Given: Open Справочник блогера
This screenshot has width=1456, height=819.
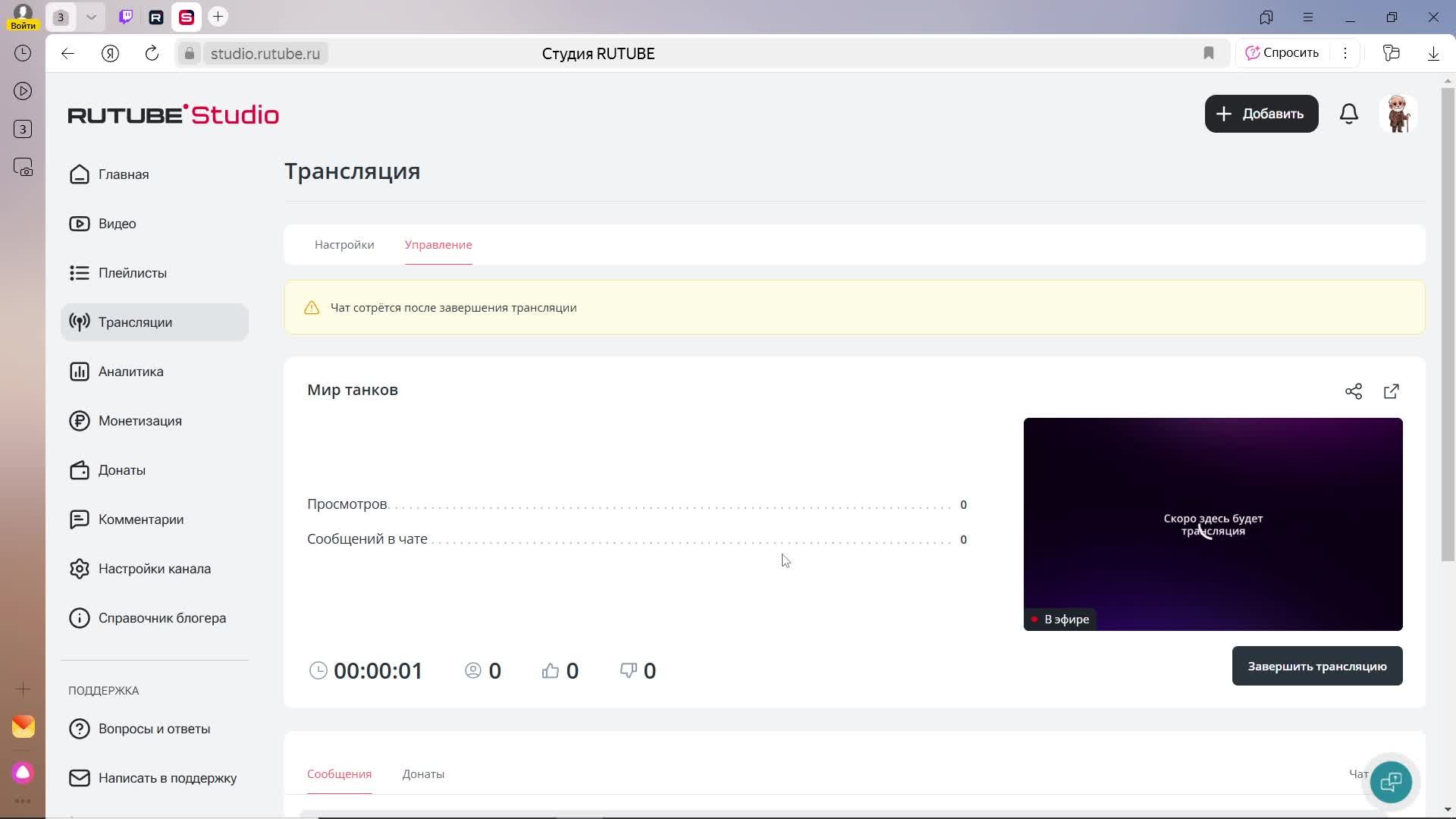Looking at the screenshot, I should [x=155, y=618].
